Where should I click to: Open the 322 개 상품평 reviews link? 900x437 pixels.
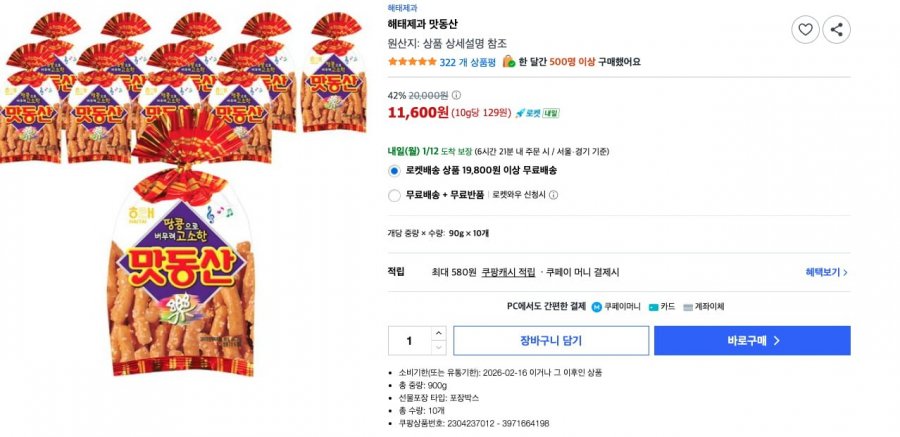point(468,61)
